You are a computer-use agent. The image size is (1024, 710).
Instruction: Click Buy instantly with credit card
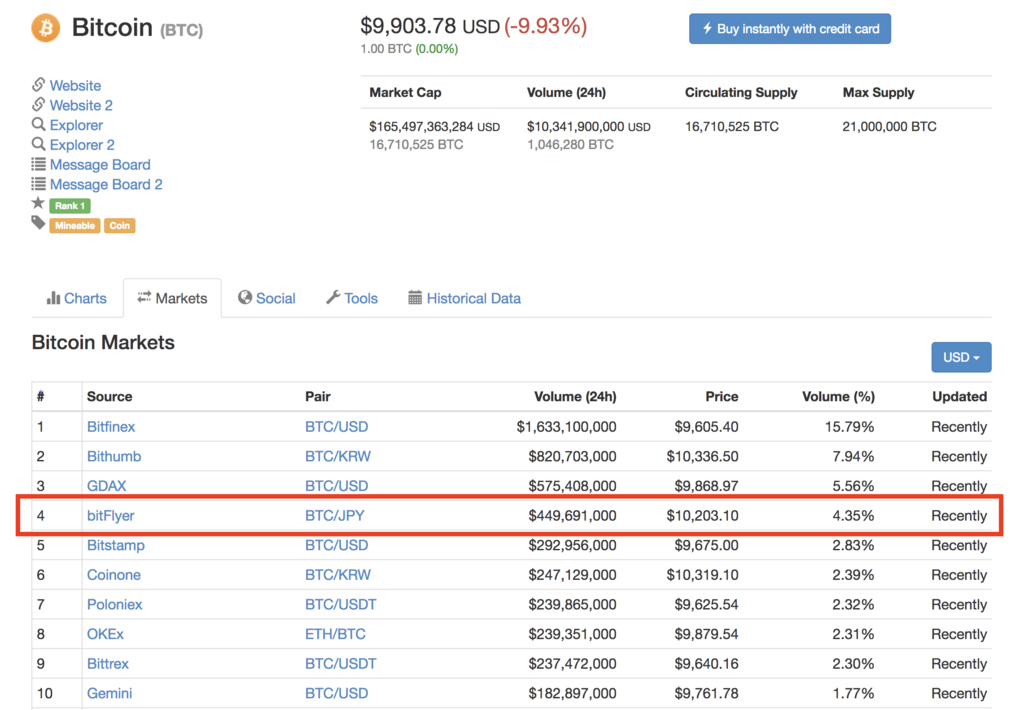click(x=790, y=29)
